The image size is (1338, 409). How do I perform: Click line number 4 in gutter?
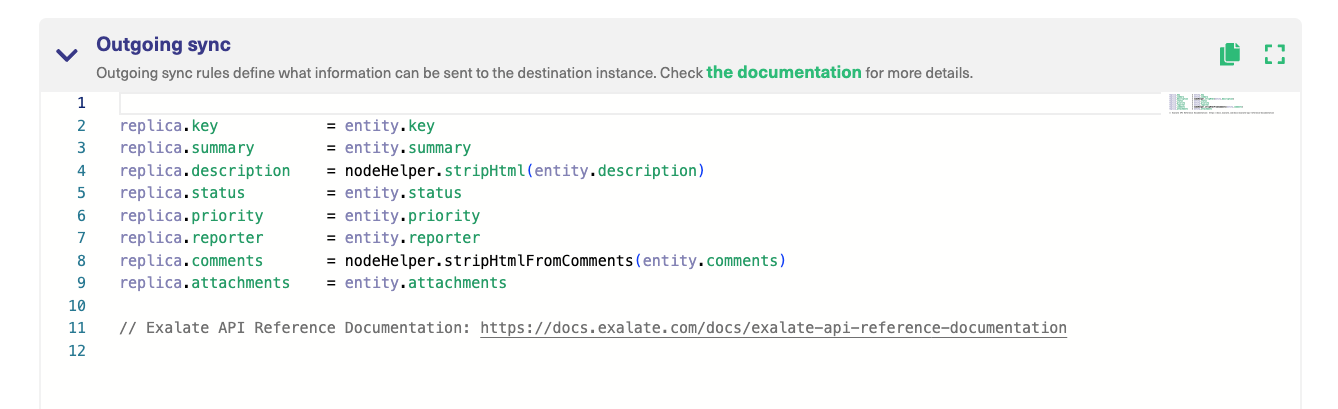point(83,171)
